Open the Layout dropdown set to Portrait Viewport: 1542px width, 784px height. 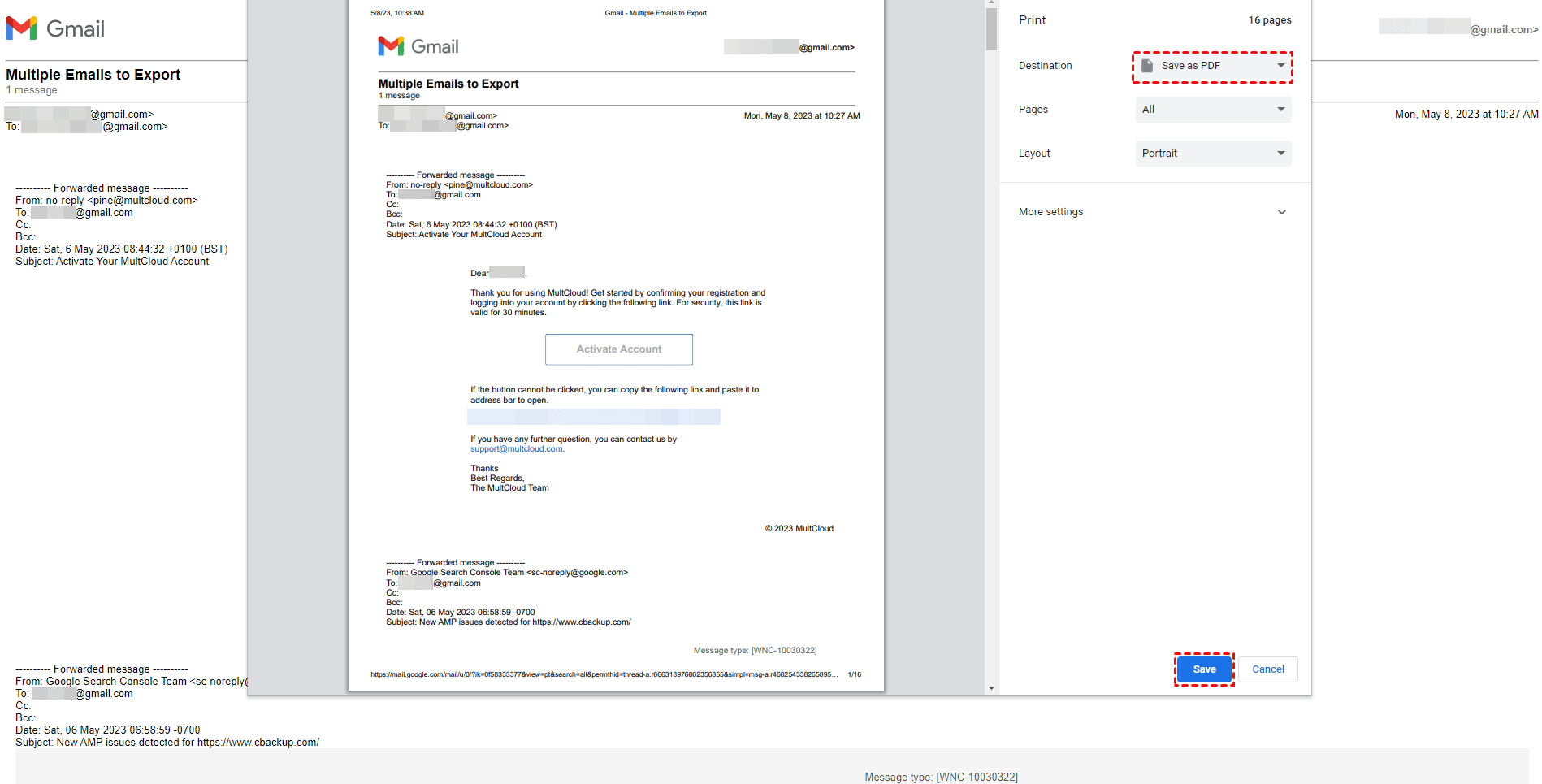(x=1213, y=154)
